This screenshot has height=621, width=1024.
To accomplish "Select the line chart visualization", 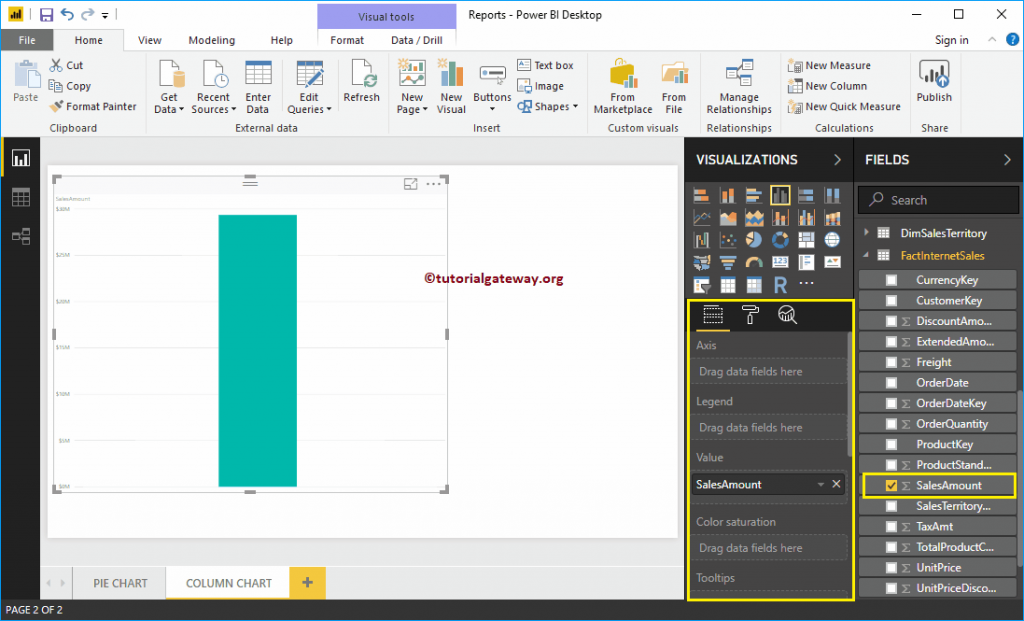I will point(701,217).
